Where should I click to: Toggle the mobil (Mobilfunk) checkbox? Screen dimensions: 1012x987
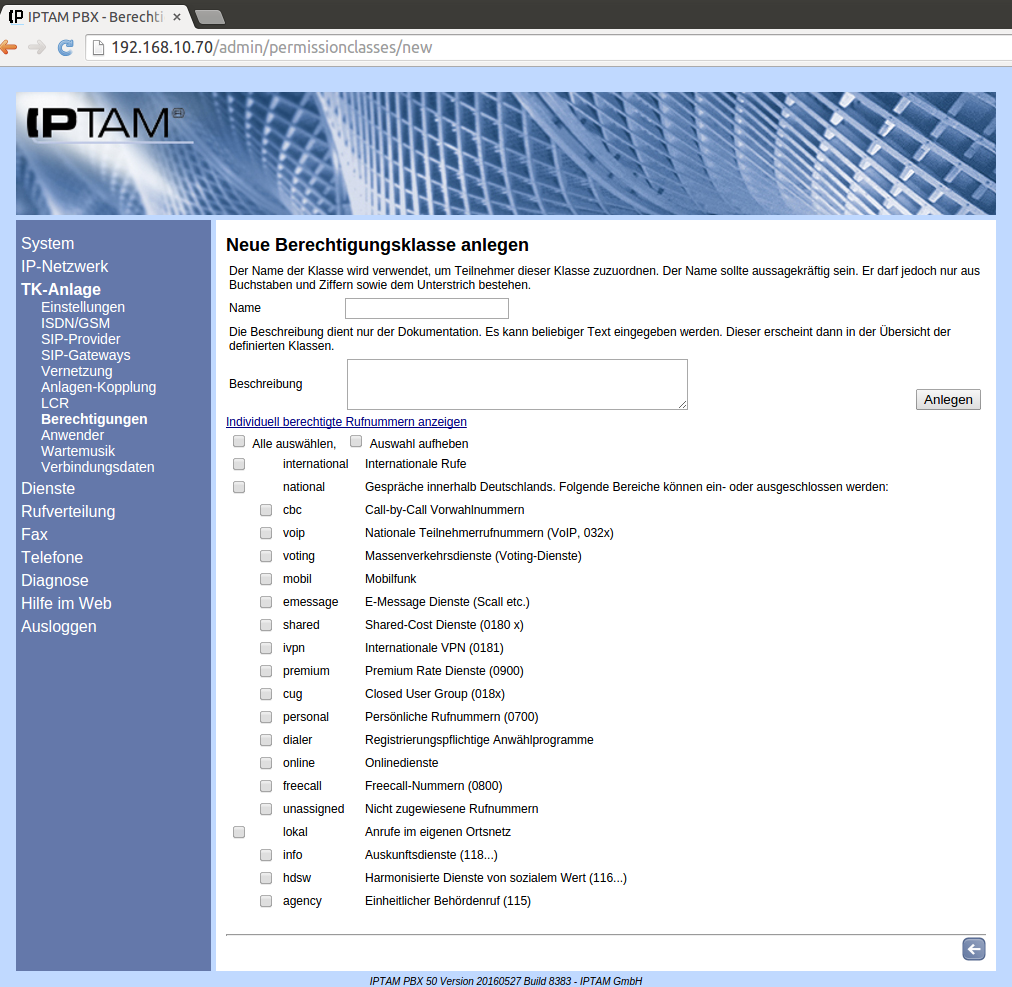click(266, 579)
